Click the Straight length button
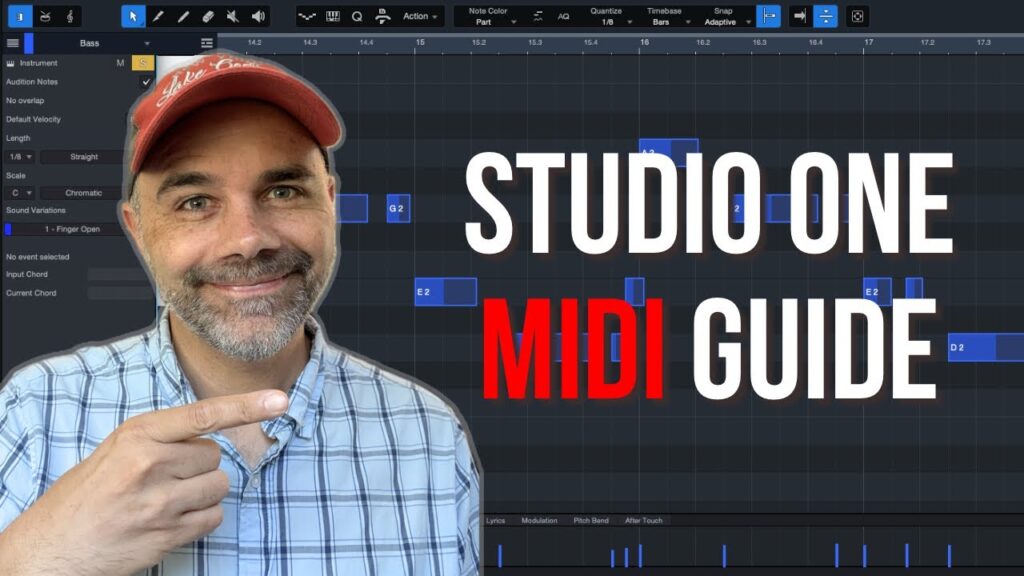This screenshot has height=576, width=1024. pyautogui.click(x=84, y=157)
